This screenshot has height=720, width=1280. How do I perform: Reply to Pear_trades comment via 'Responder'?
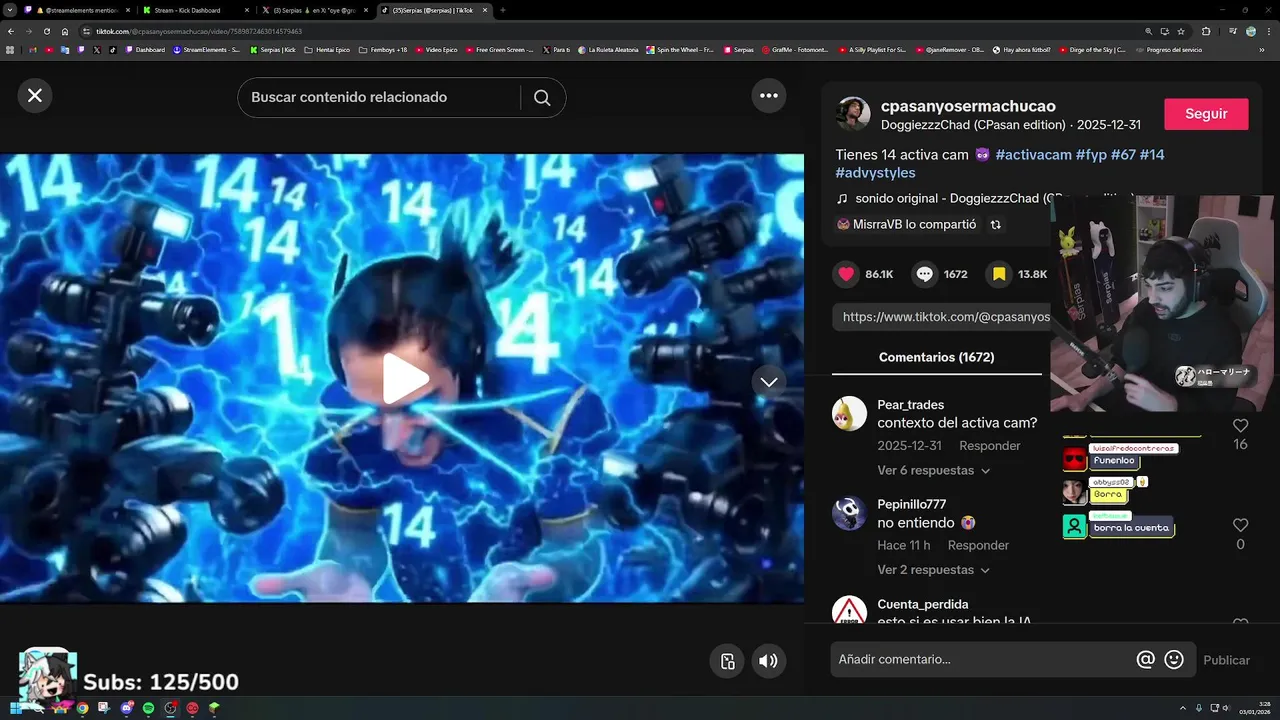pyautogui.click(x=990, y=446)
